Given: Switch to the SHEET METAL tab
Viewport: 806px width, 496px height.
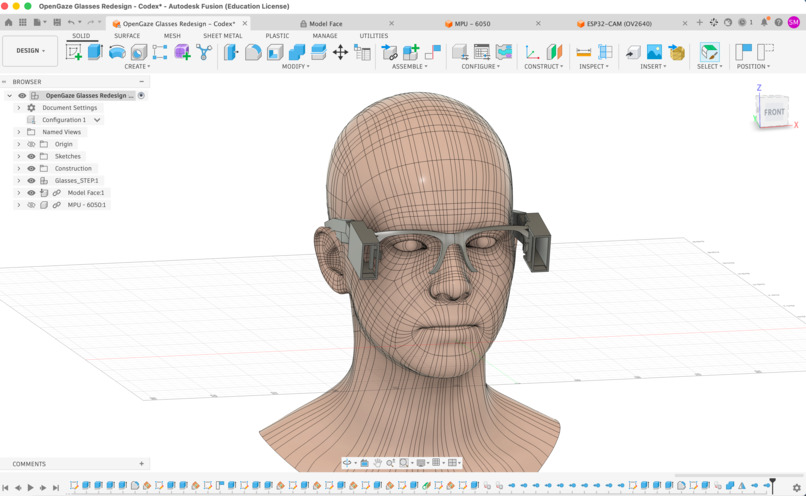Looking at the screenshot, I should (223, 35).
